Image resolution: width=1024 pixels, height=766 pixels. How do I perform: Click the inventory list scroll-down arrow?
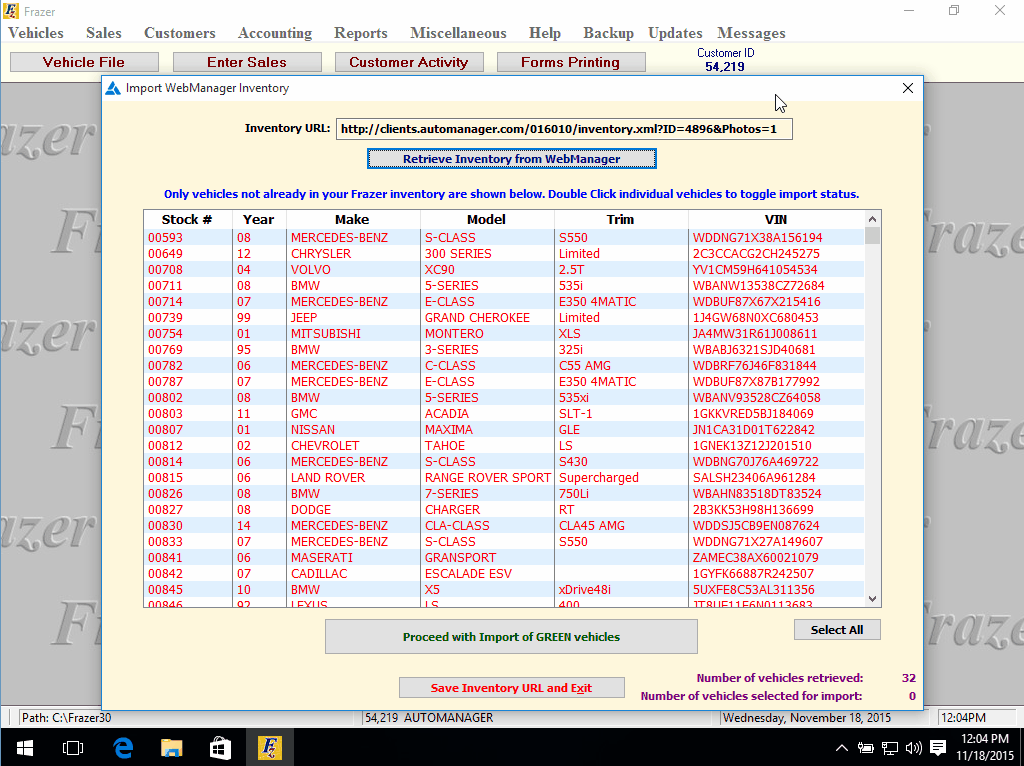coord(872,599)
